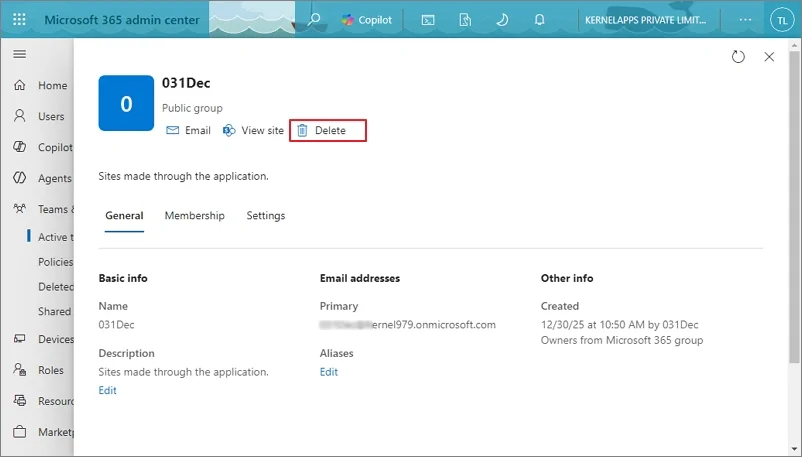
Task: Open View site for the group
Action: tap(253, 130)
